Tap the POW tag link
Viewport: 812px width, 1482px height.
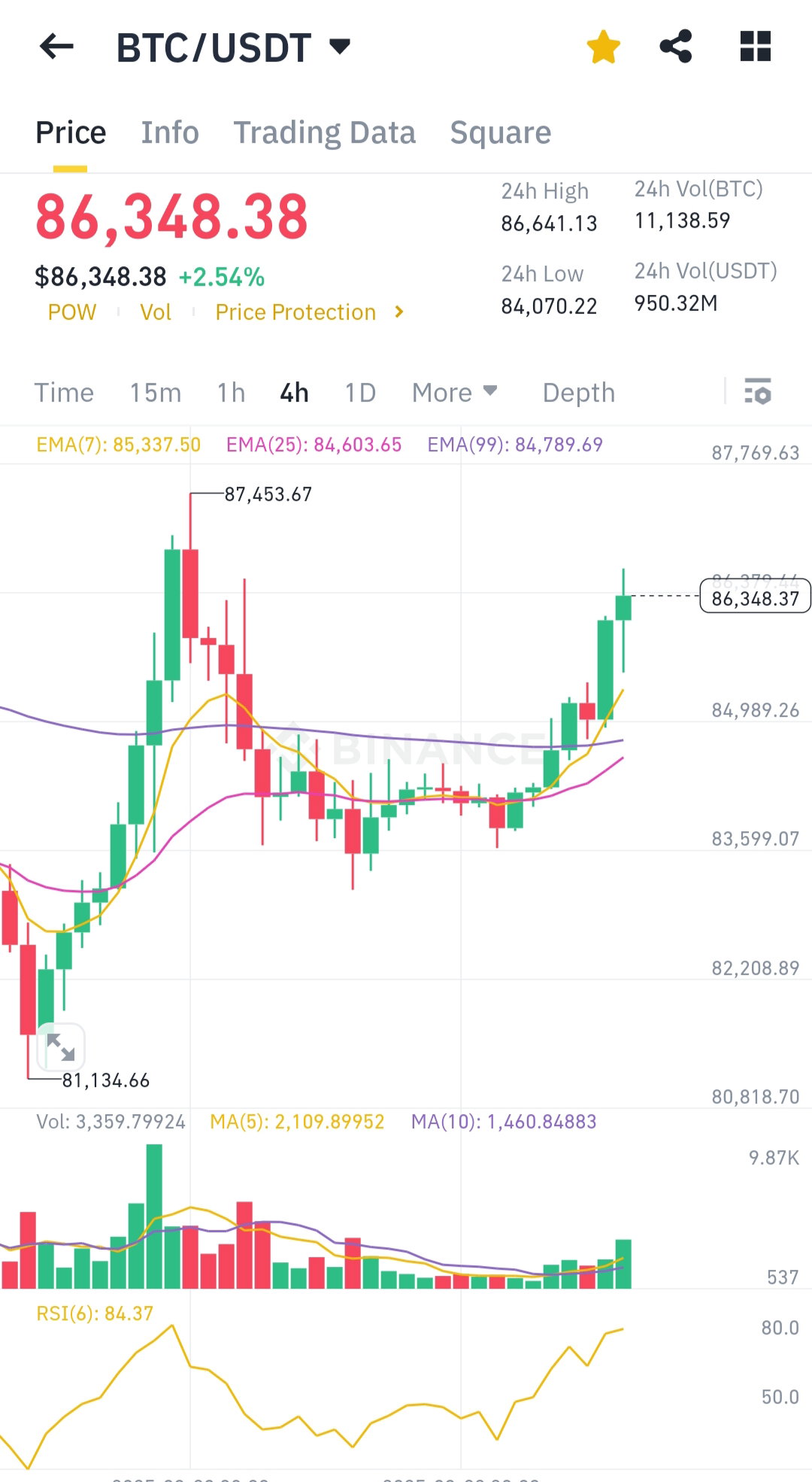point(72,312)
